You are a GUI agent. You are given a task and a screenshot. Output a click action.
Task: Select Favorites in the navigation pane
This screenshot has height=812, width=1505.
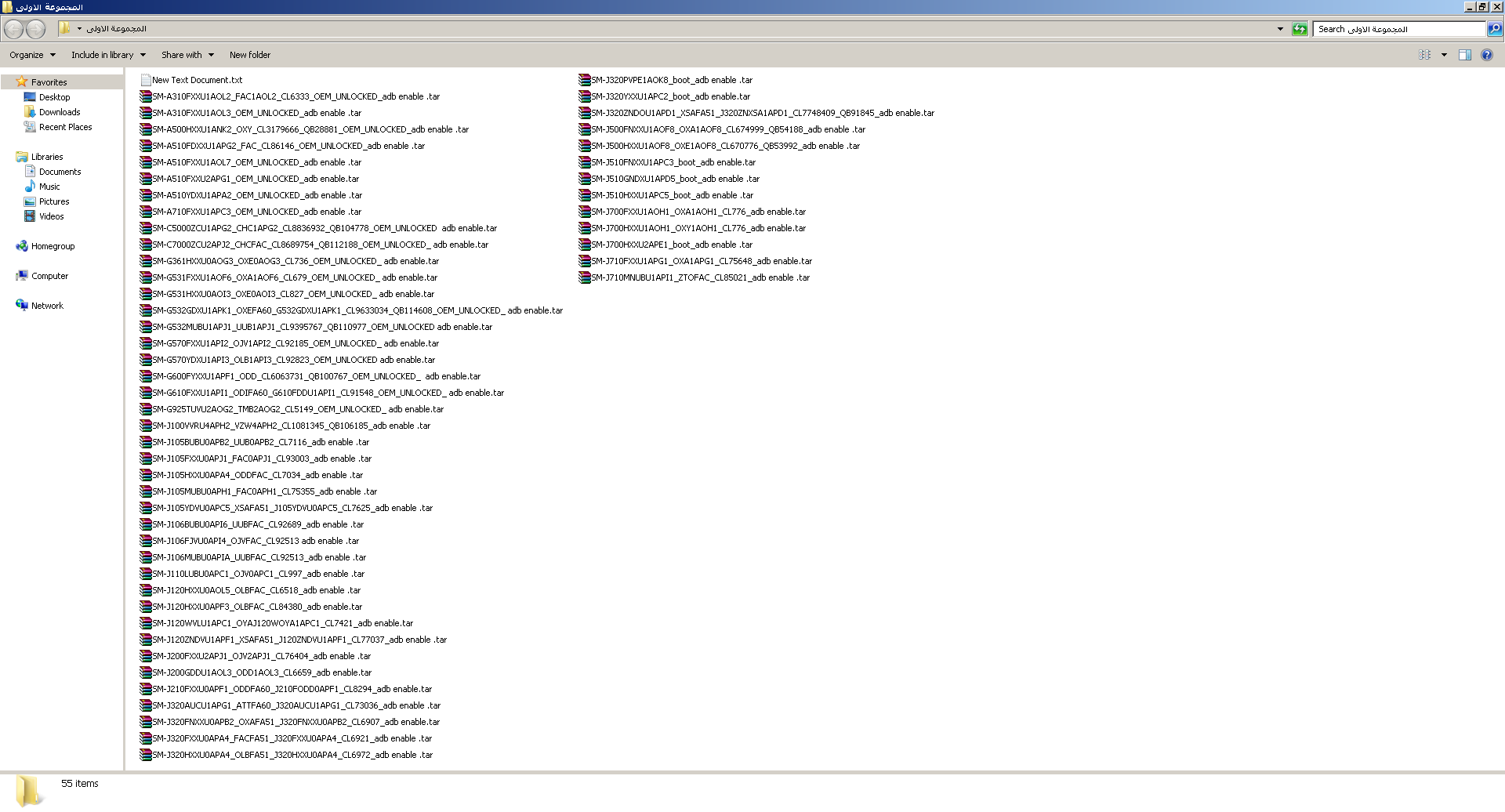49,82
